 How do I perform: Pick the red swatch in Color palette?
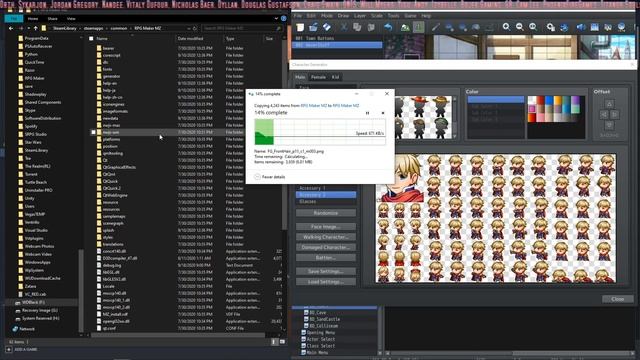click(540, 100)
